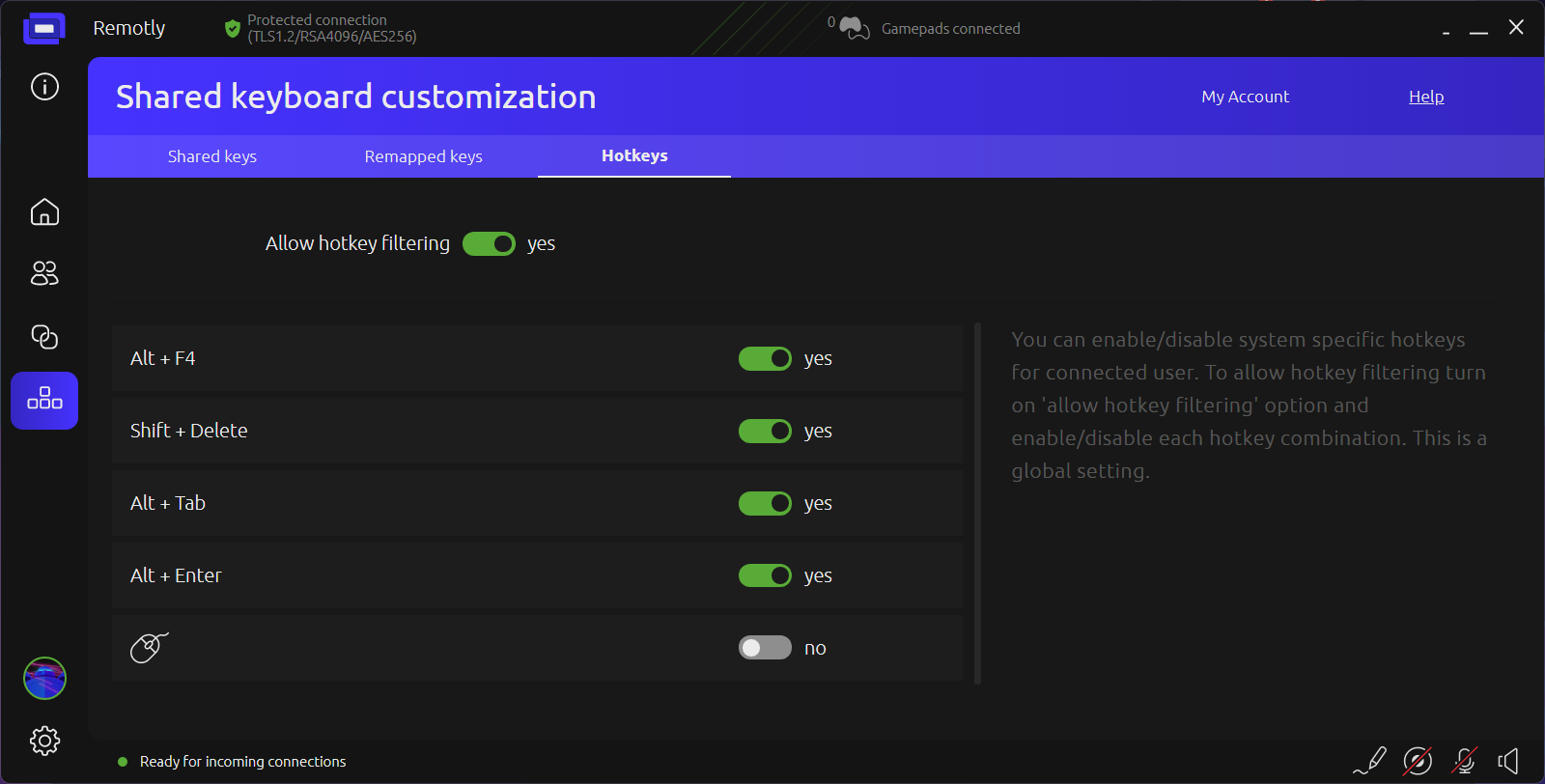Open the settings gear icon
The height and width of the screenshot is (784, 1545).
click(x=44, y=741)
